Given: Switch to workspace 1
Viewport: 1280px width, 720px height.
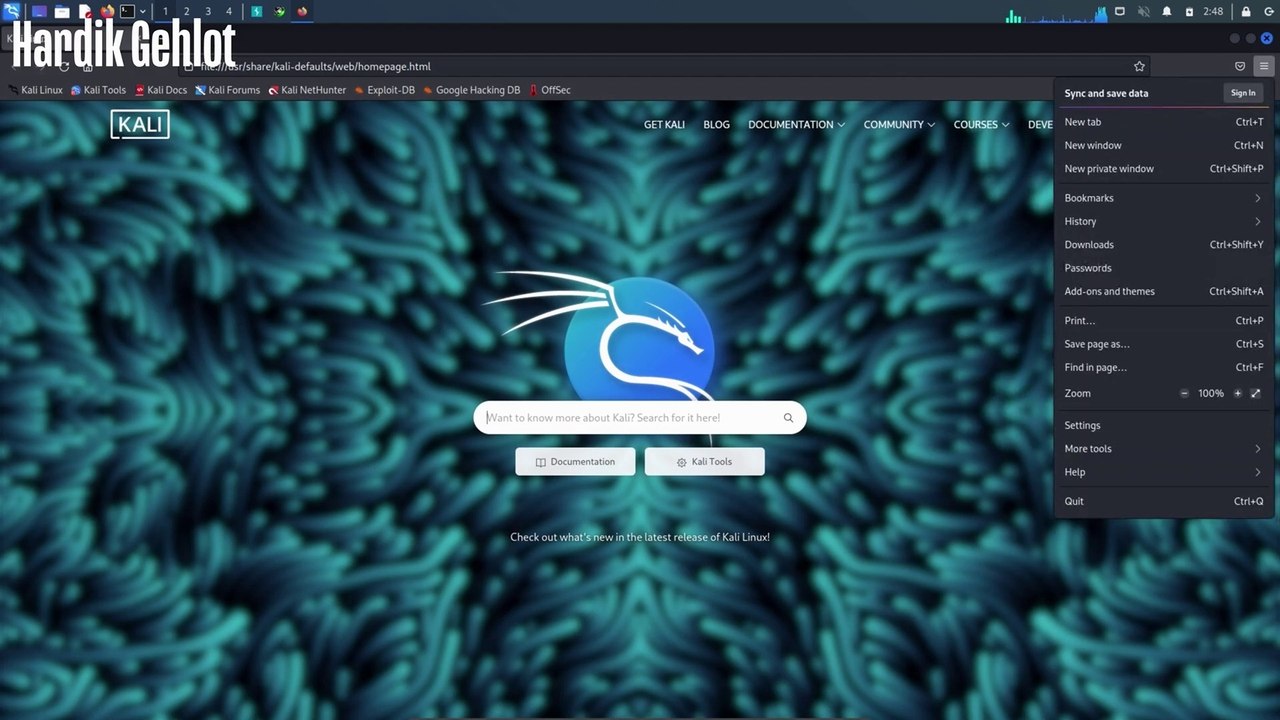Looking at the screenshot, I should [x=165, y=12].
